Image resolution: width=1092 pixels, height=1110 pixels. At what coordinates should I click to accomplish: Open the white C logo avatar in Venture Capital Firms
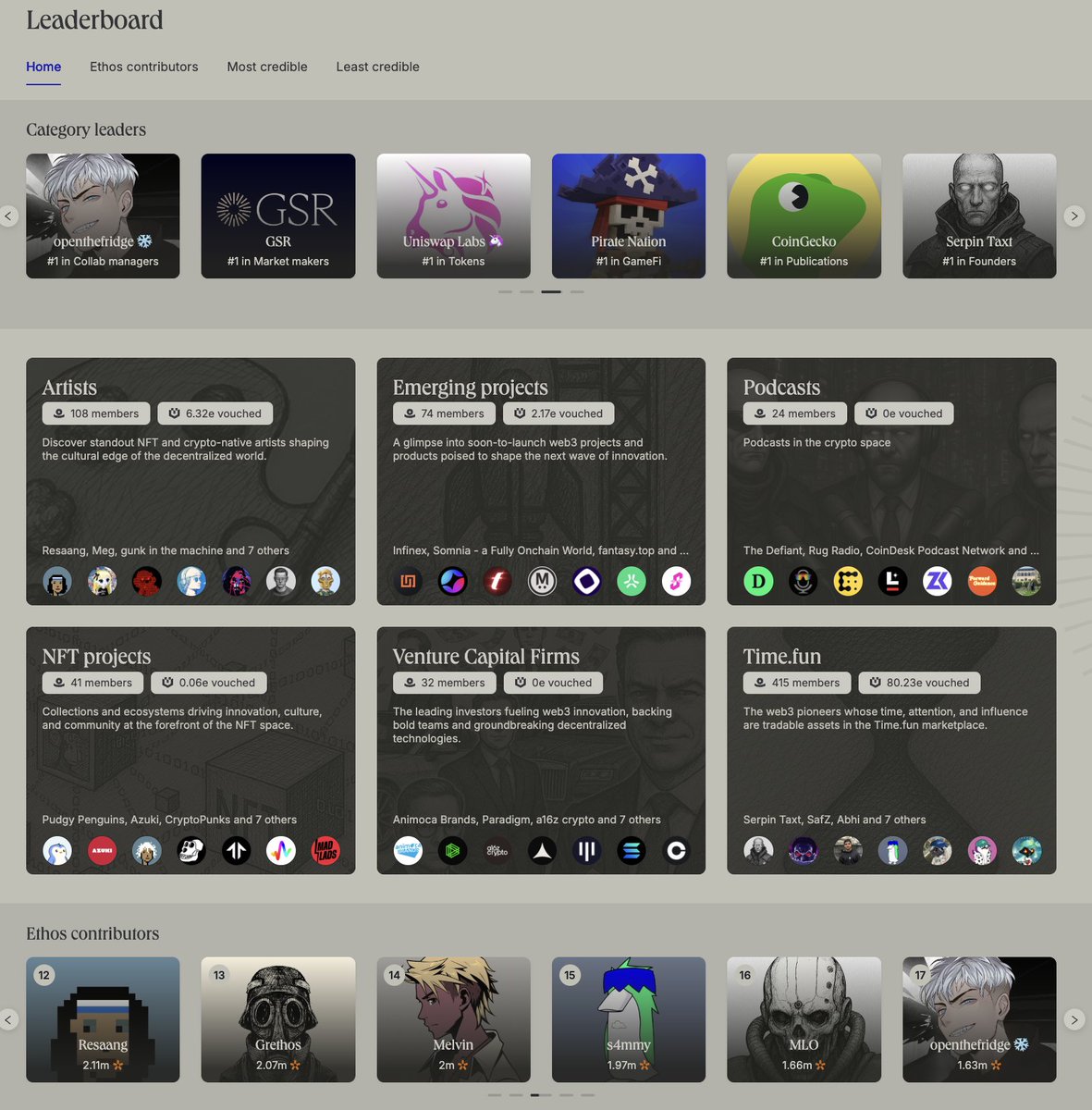676,850
